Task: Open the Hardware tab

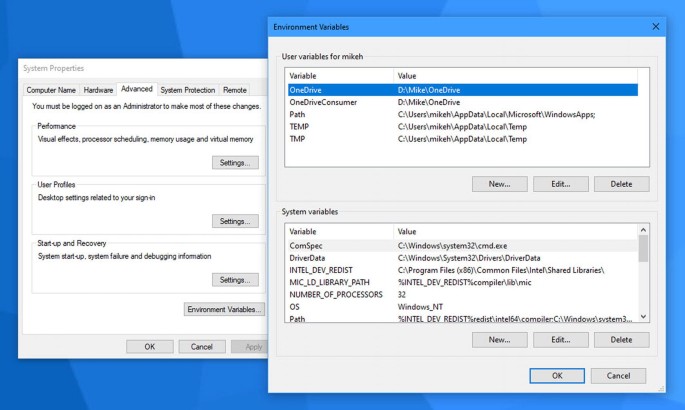Action: point(98,90)
